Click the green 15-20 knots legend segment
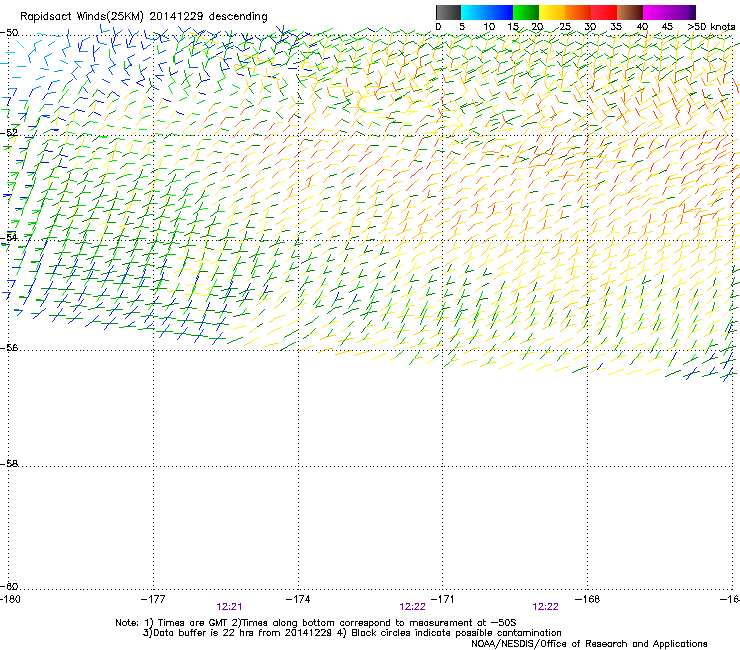The image size is (740, 650). click(x=526, y=12)
